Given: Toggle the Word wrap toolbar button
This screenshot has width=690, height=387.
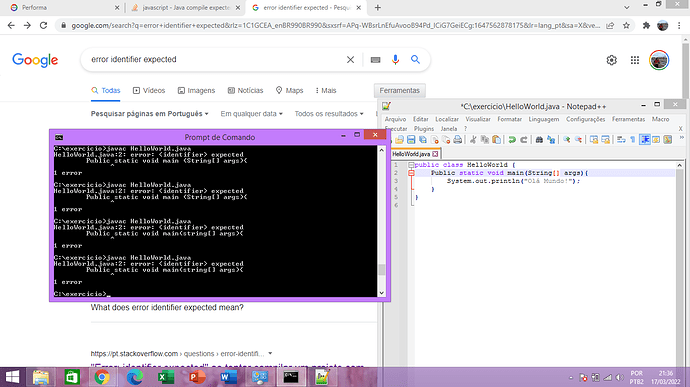Looking at the screenshot, I should [x=621, y=140].
